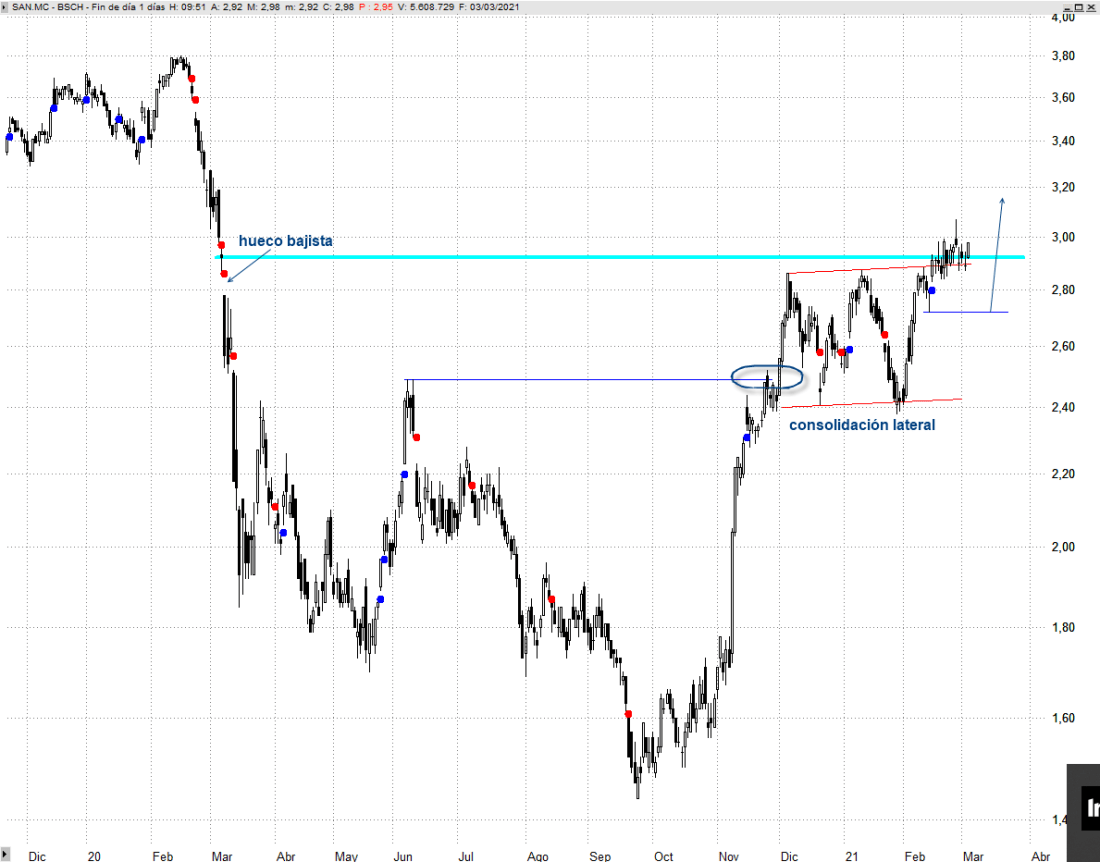Select the lower red consolidation channel line
Image resolution: width=1100 pixels, height=862 pixels.
(870, 403)
